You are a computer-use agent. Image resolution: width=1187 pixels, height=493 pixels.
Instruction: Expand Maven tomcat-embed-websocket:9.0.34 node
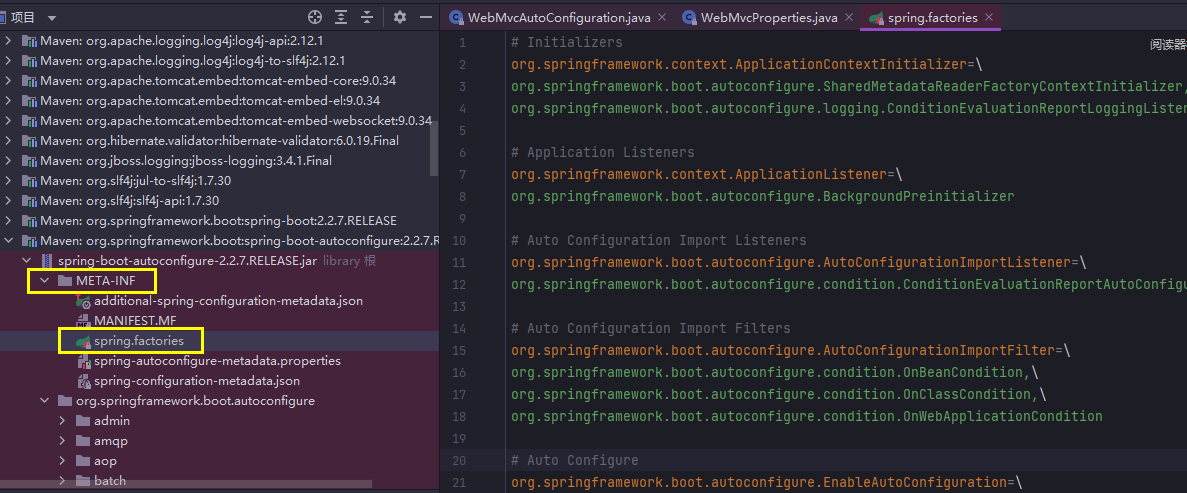8,120
